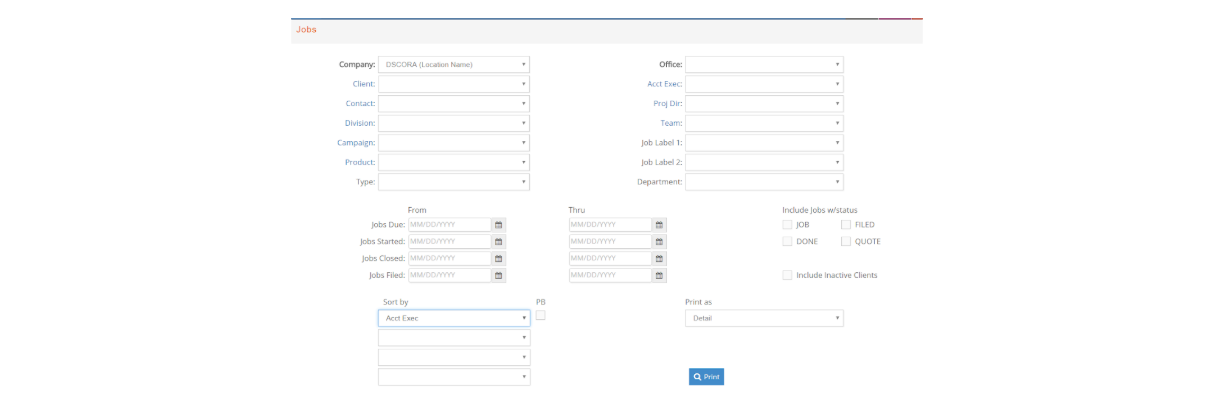Click the Jobs Due From date field

tap(449, 225)
